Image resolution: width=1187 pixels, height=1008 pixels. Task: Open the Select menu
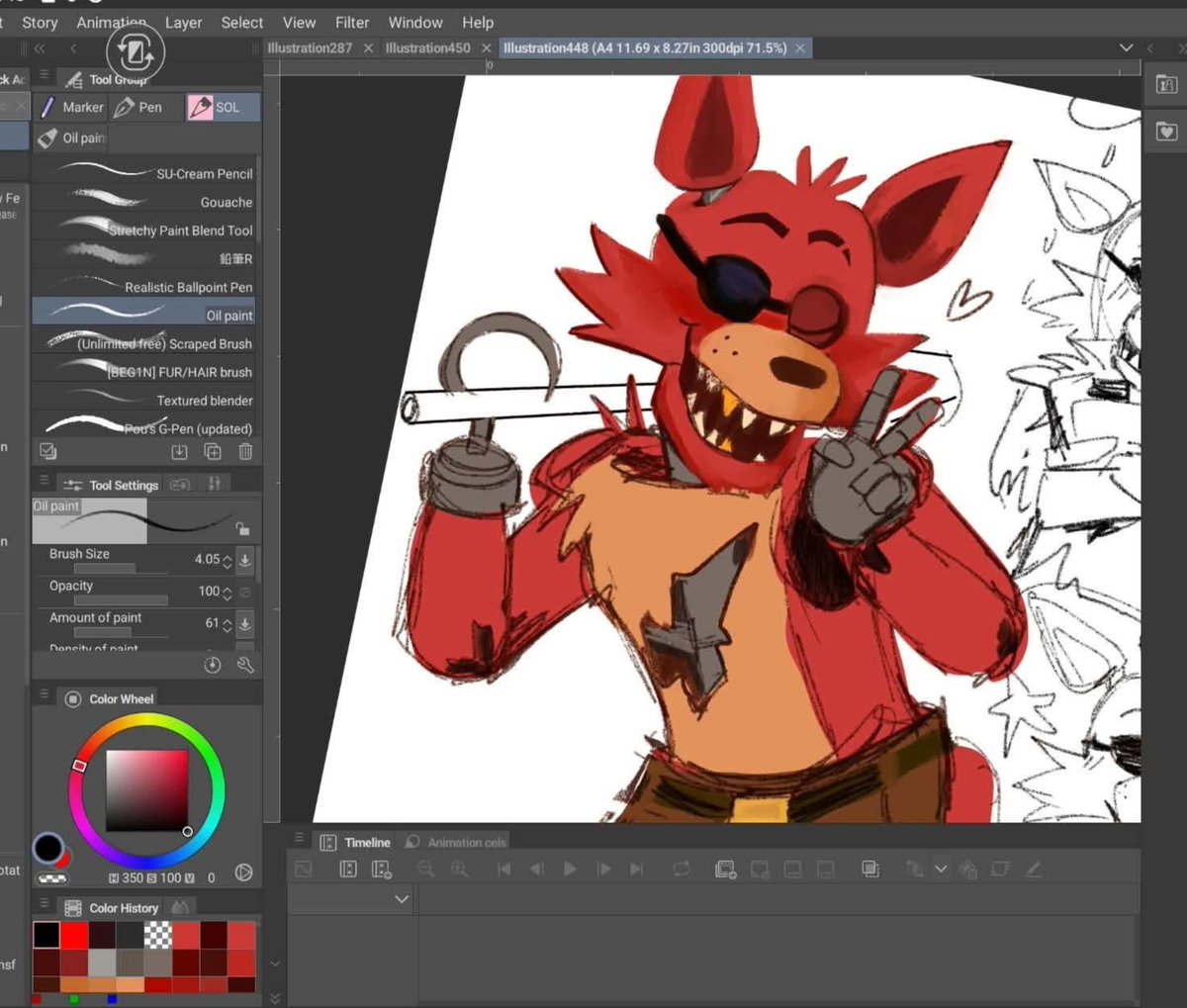coord(242,22)
